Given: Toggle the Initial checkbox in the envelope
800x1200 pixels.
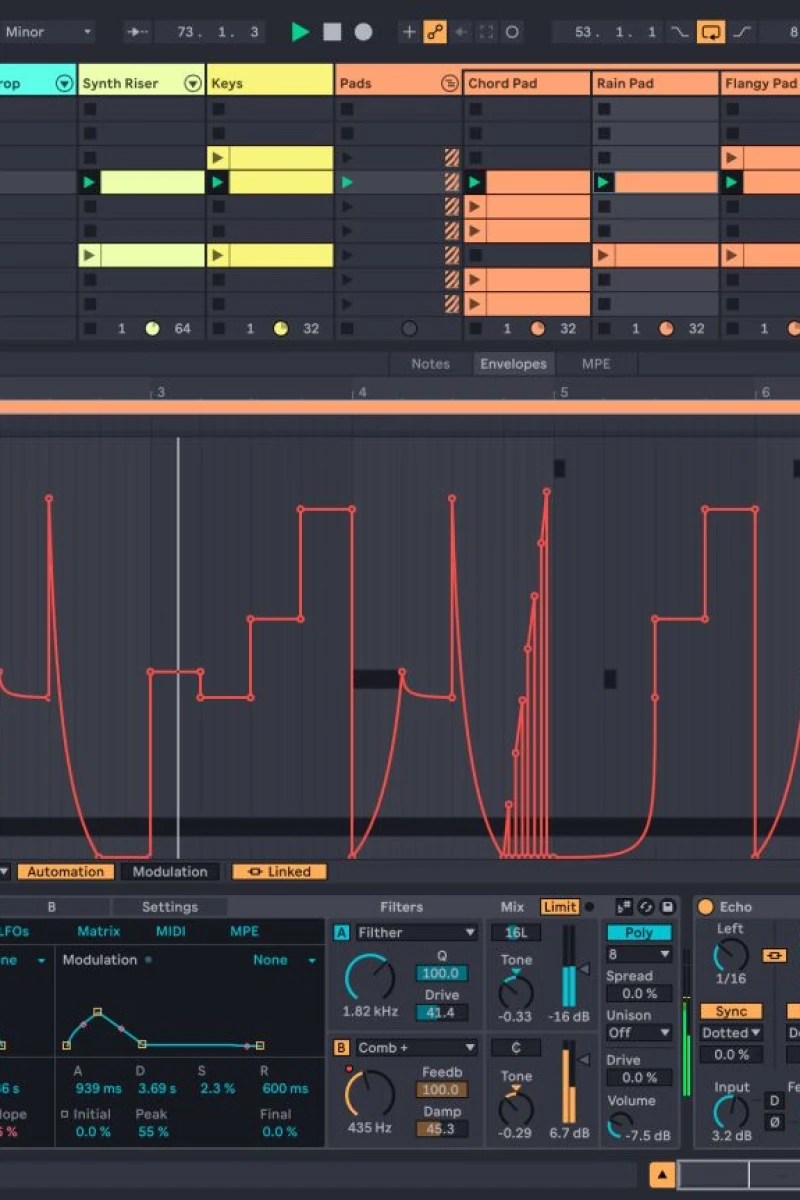Looking at the screenshot, I should point(65,1114).
